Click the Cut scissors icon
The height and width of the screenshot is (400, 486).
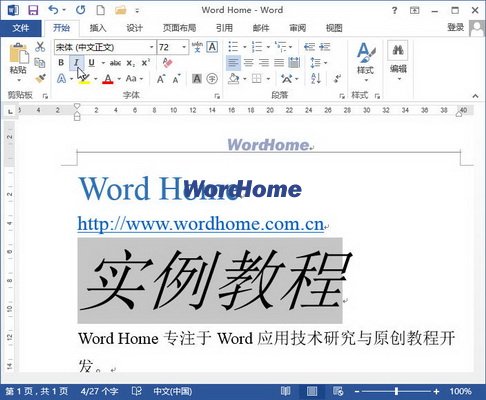pyautogui.click(x=40, y=47)
